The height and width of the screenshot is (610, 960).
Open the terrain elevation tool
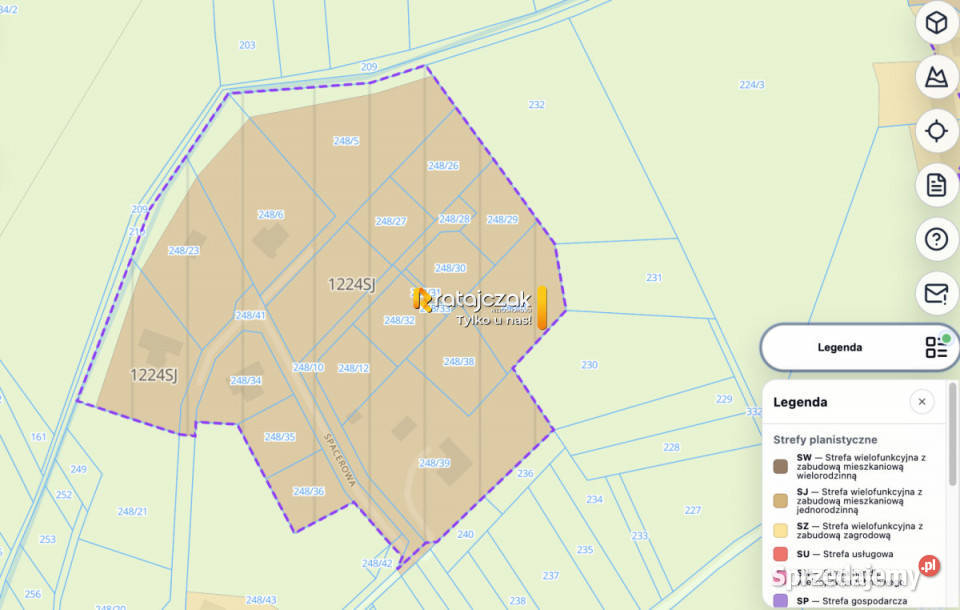(x=936, y=77)
